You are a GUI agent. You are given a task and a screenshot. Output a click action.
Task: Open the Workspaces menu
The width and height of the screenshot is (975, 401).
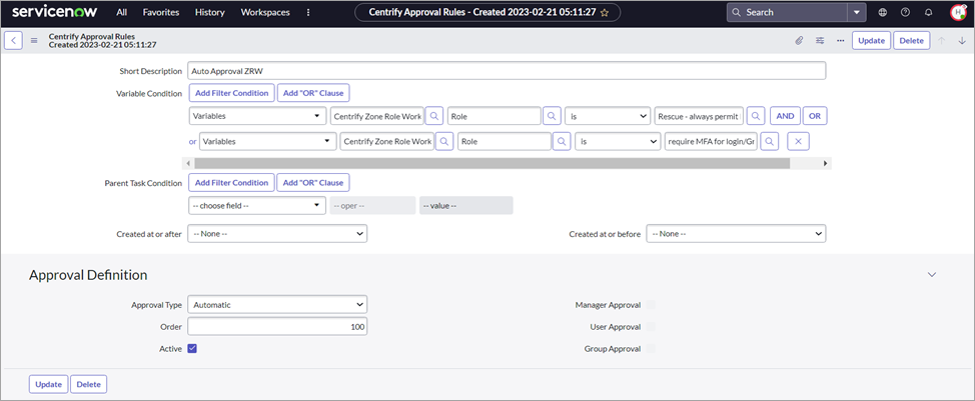[265, 12]
